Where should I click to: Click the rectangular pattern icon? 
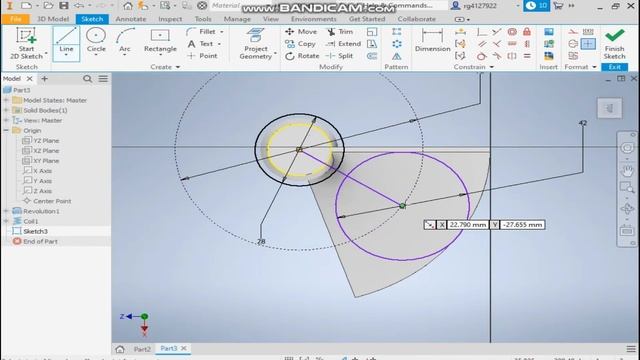pyautogui.click(x=396, y=31)
